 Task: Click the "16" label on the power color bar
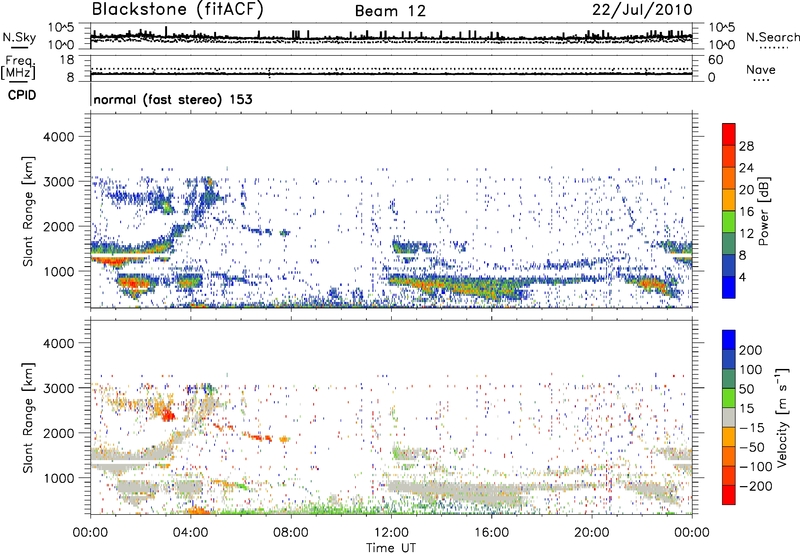coord(746,212)
